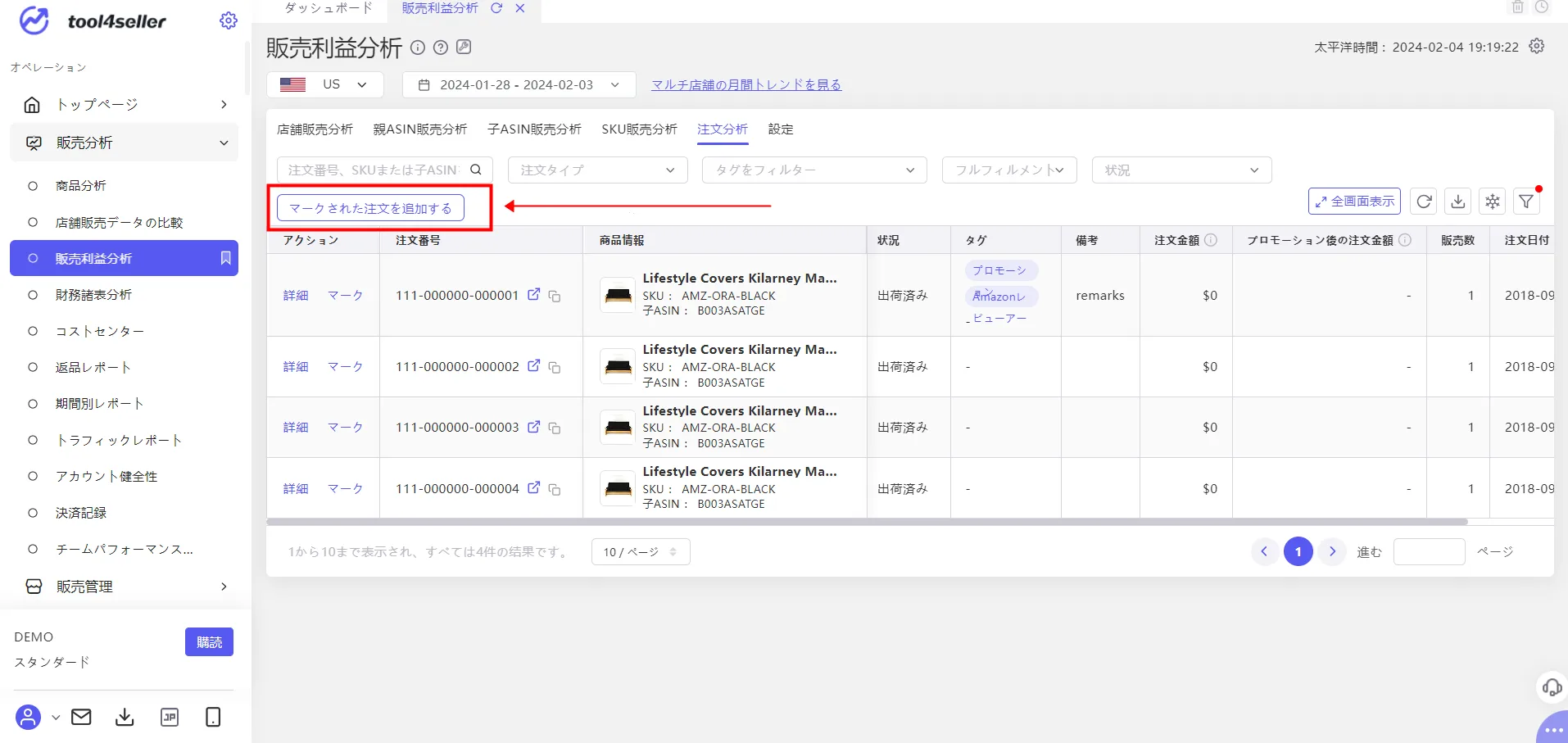Click info icon beside 注文金額 header
The image size is (1568, 743).
pos(1211,240)
